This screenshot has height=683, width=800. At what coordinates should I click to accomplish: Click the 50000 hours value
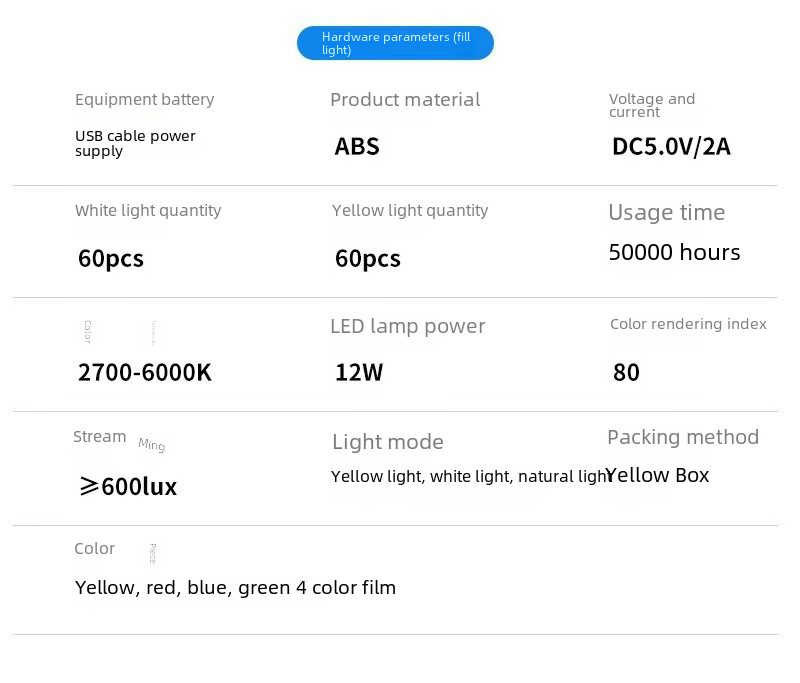pos(674,252)
